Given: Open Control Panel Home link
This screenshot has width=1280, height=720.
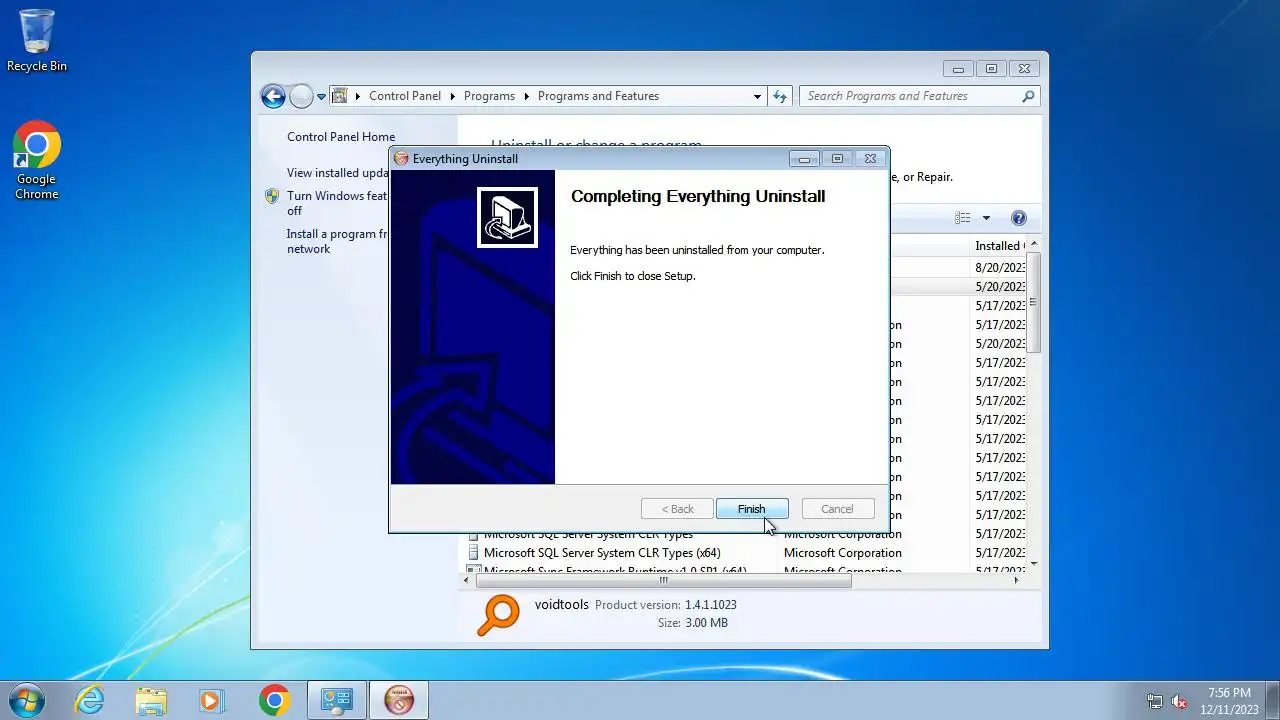Looking at the screenshot, I should pyautogui.click(x=341, y=137).
